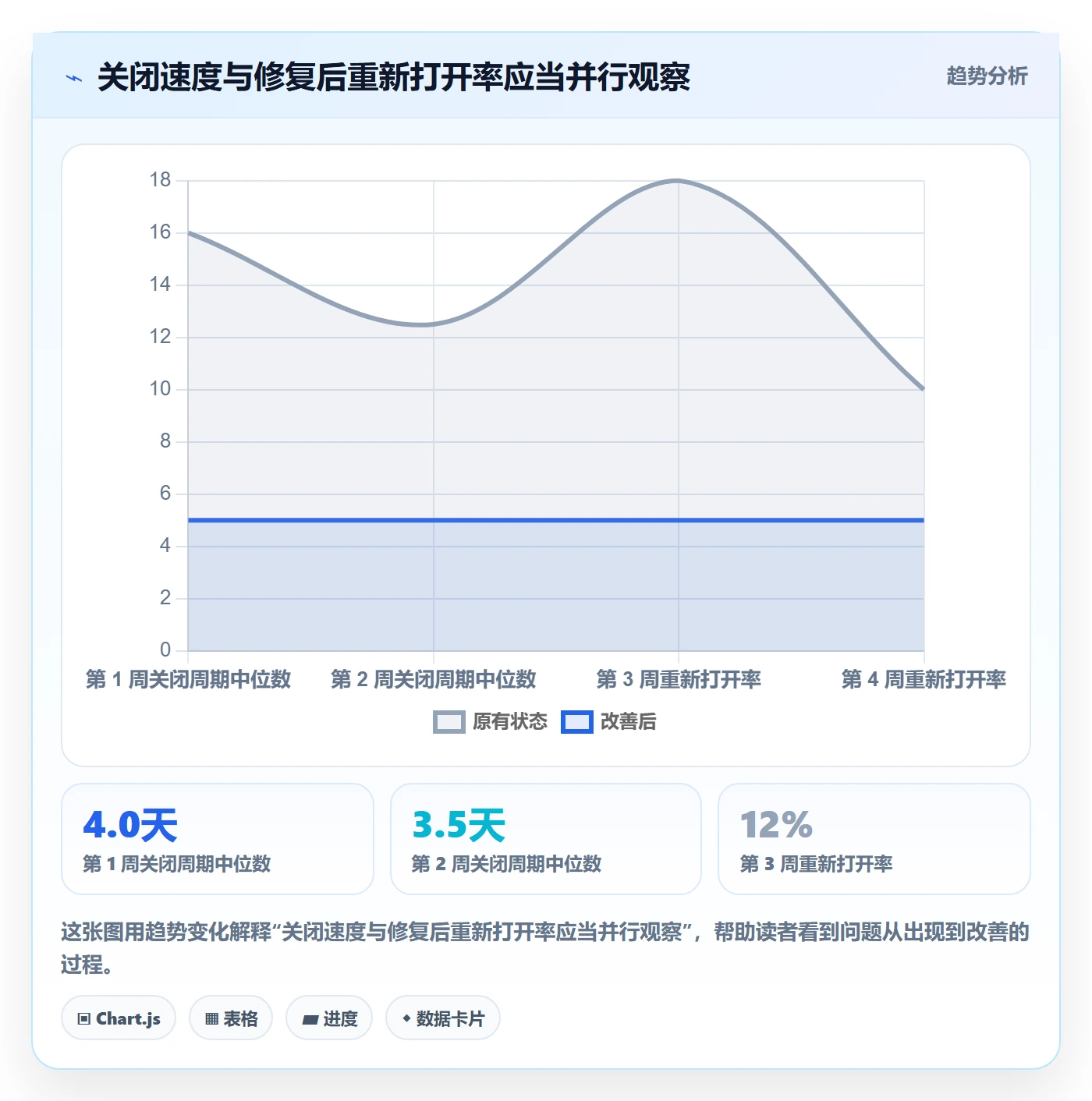The height and width of the screenshot is (1101, 1092).
Task: Toggle the 原有状态 legend swatch
Action: [x=449, y=722]
